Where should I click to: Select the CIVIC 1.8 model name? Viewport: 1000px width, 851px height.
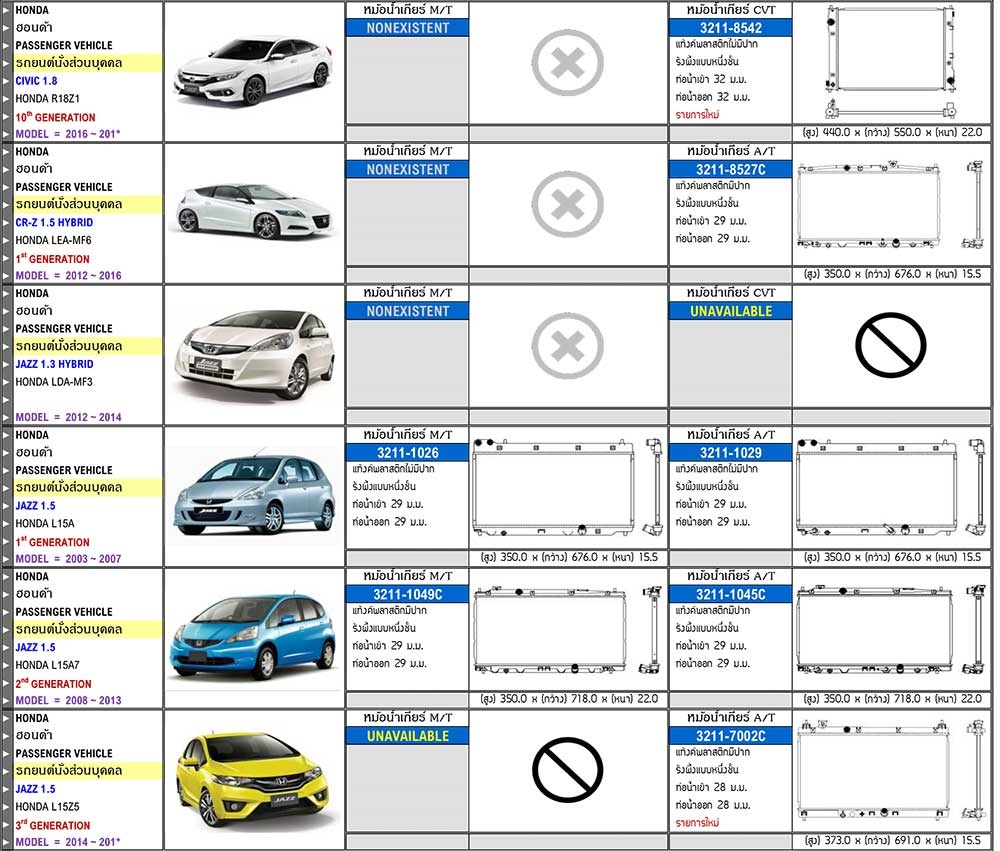(36, 81)
